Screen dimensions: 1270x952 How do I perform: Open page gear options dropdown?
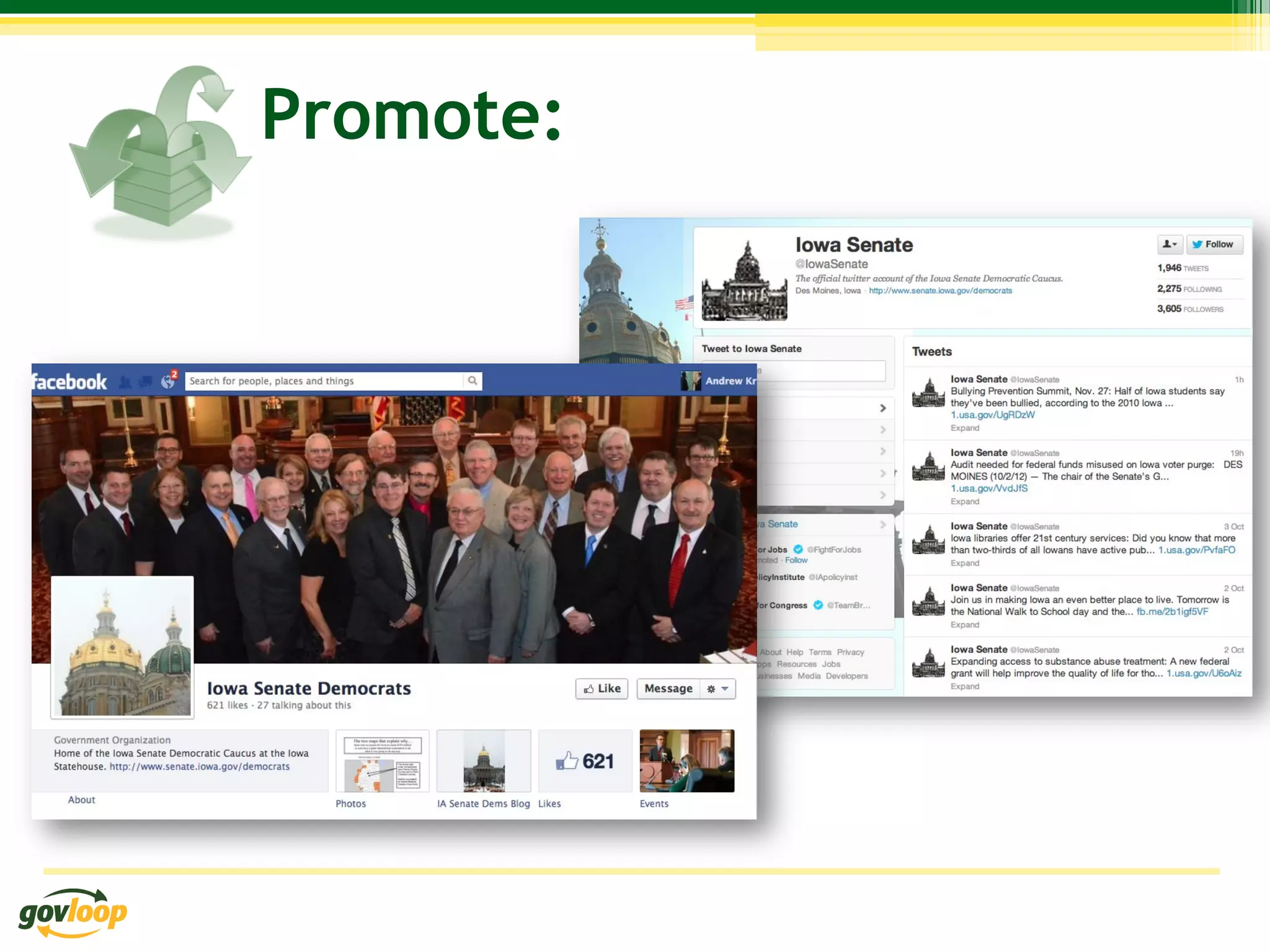(x=717, y=689)
